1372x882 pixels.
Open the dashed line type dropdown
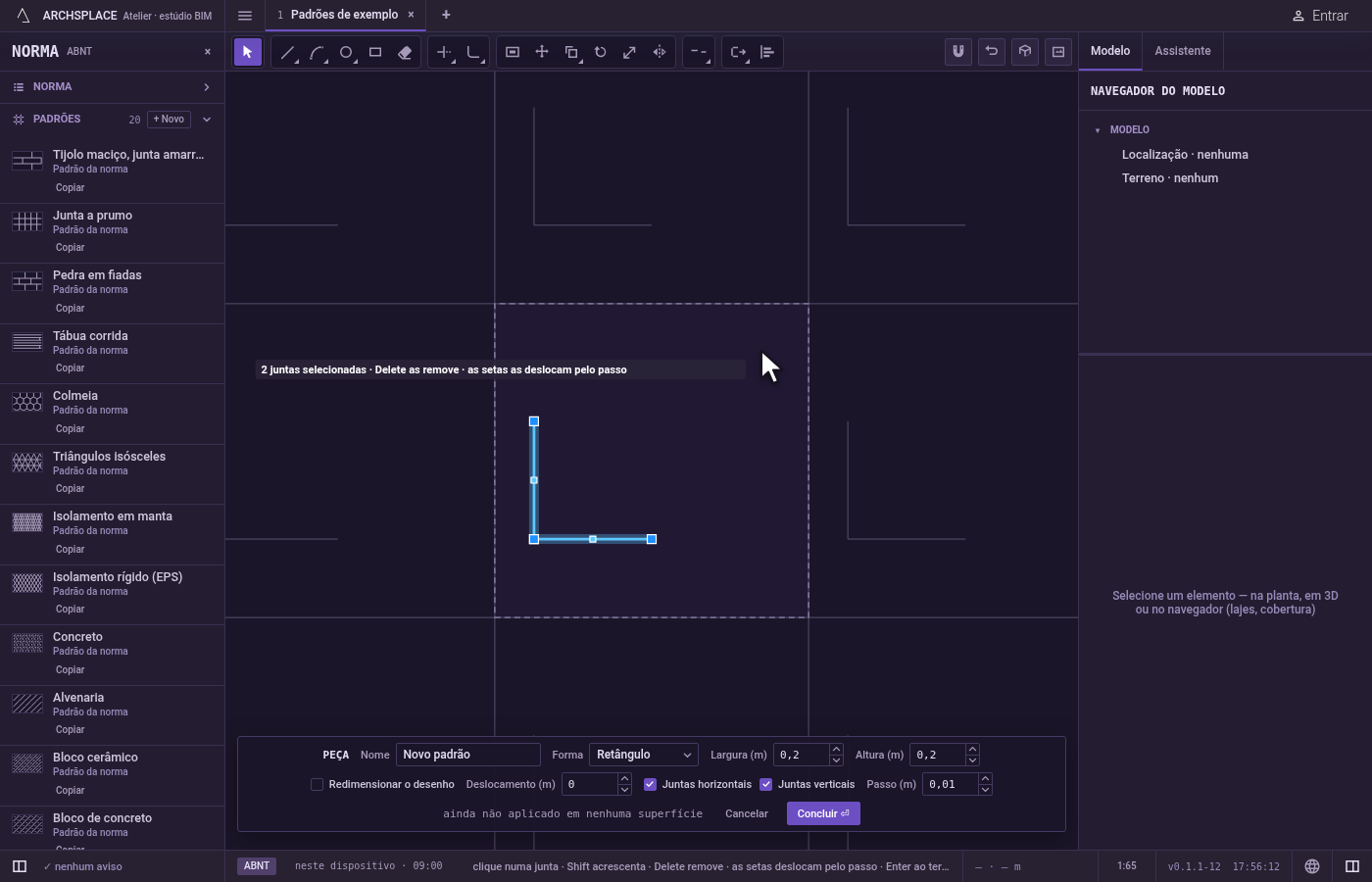698,52
